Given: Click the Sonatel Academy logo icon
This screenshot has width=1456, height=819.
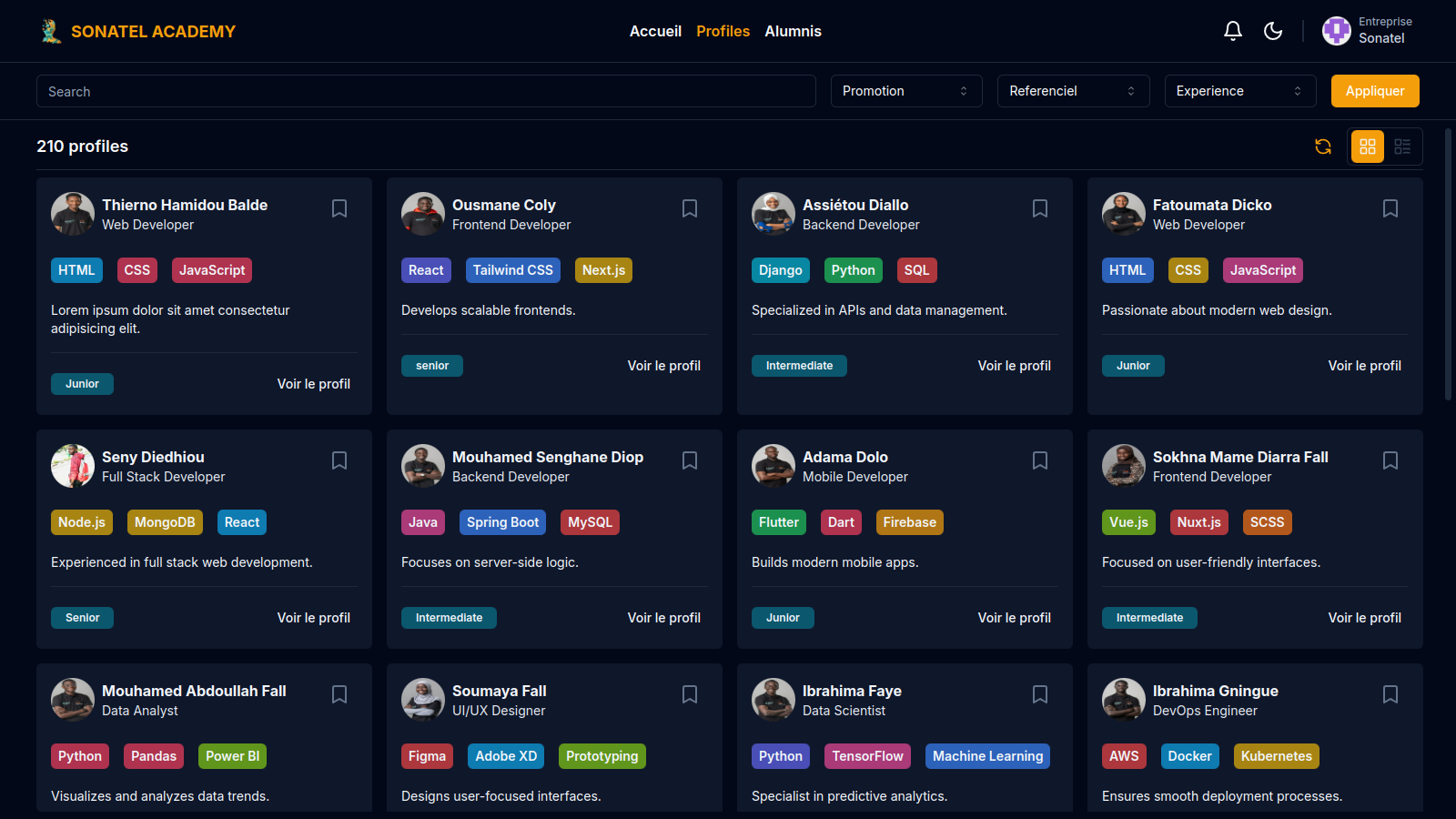Looking at the screenshot, I should 51,31.
